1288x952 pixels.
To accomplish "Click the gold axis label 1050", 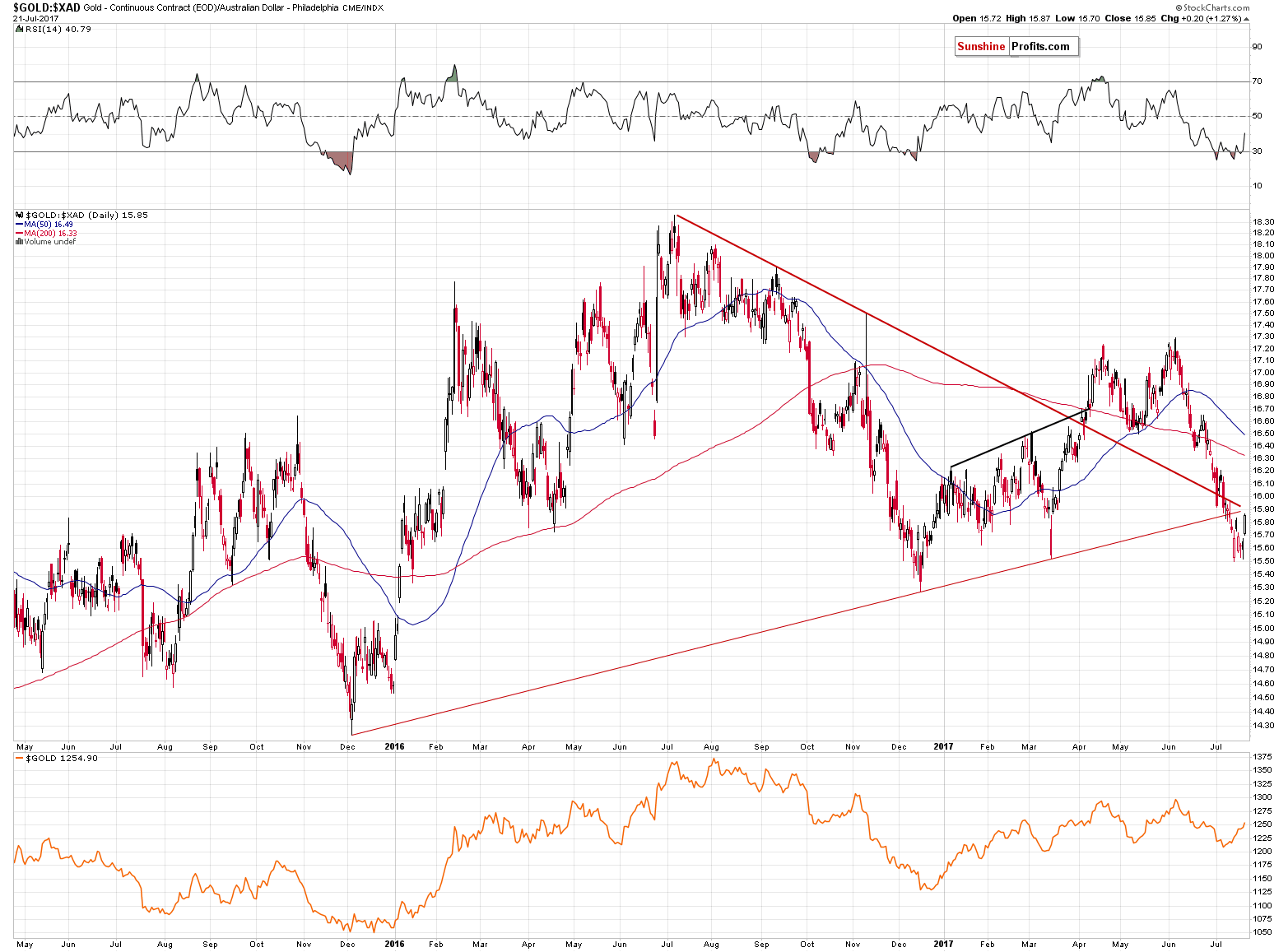I will tap(1262, 933).
